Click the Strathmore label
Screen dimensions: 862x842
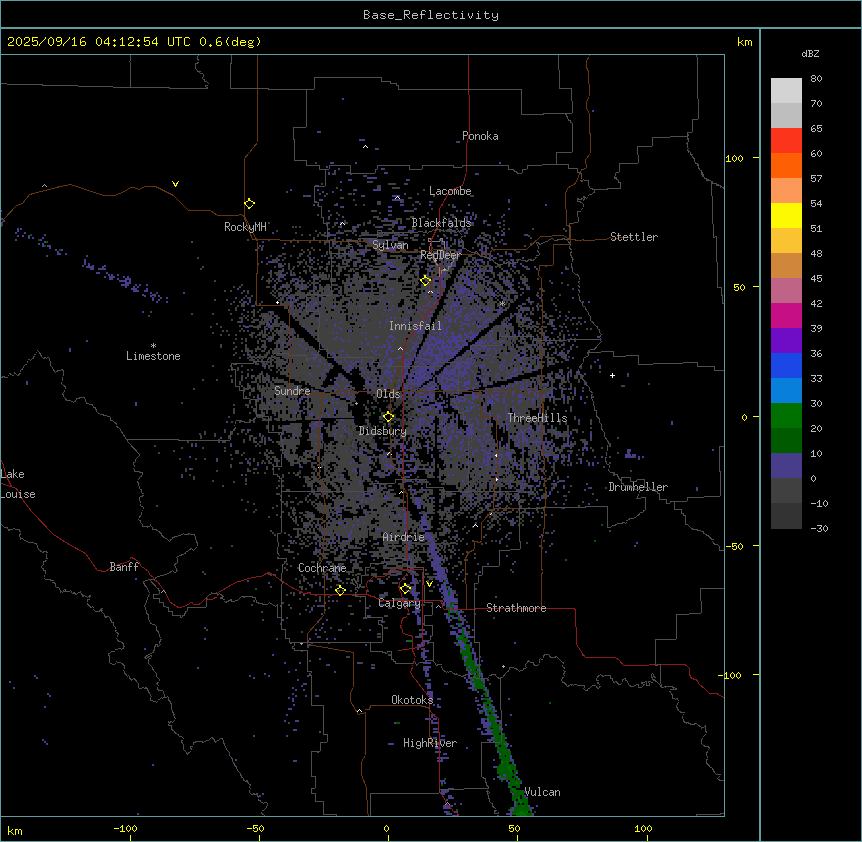[x=516, y=608]
